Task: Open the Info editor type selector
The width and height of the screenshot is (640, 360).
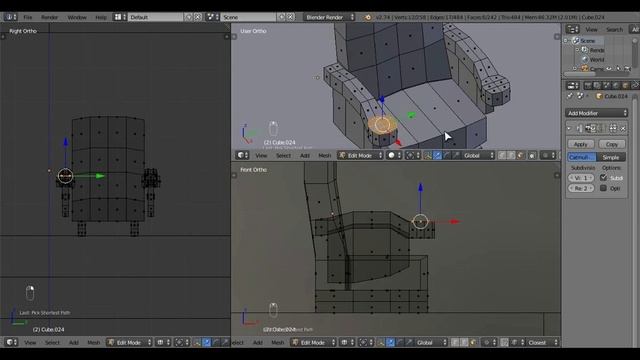Action: (10, 17)
